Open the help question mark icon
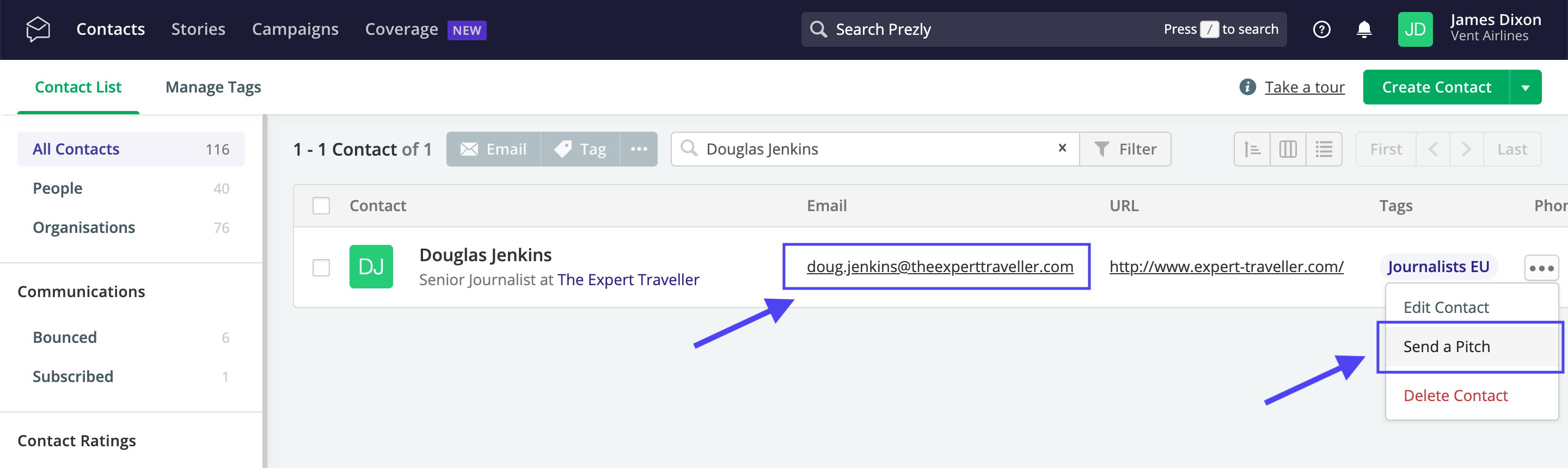This screenshot has height=468, width=1568. tap(1321, 29)
